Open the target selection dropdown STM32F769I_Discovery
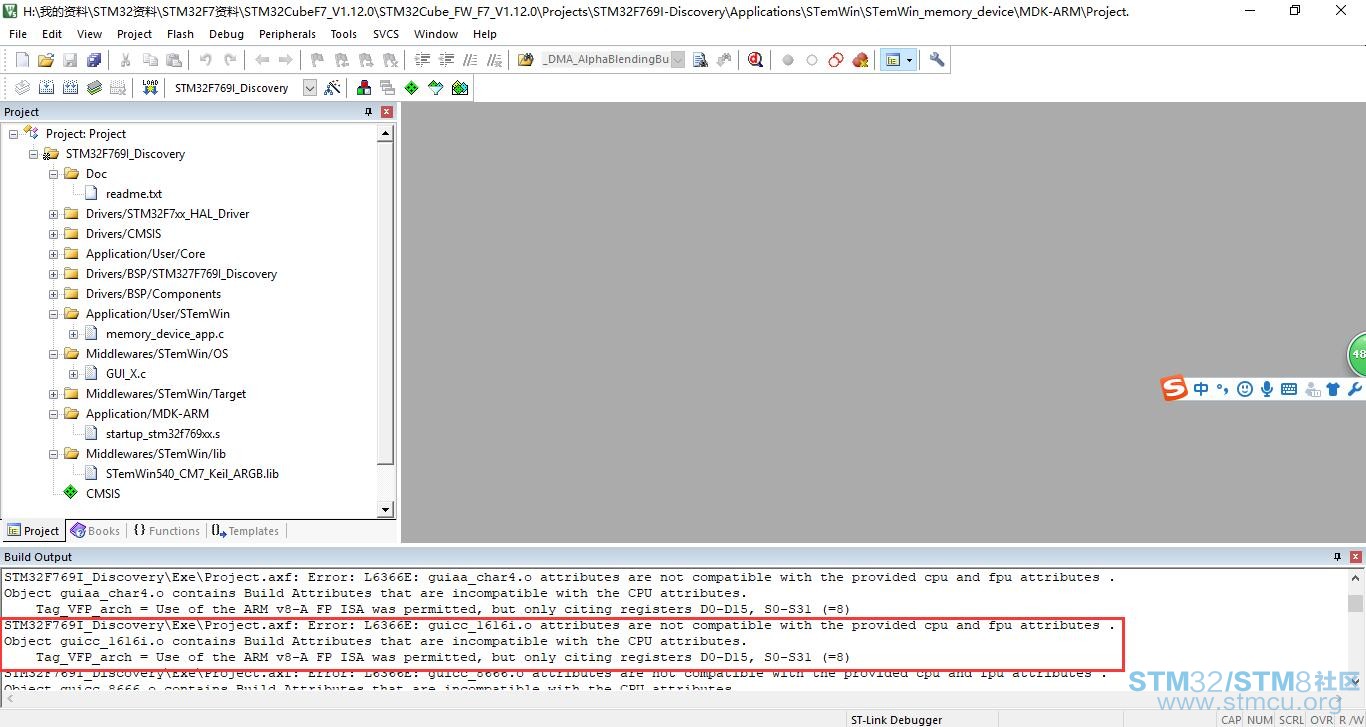1366x727 pixels. (x=310, y=88)
